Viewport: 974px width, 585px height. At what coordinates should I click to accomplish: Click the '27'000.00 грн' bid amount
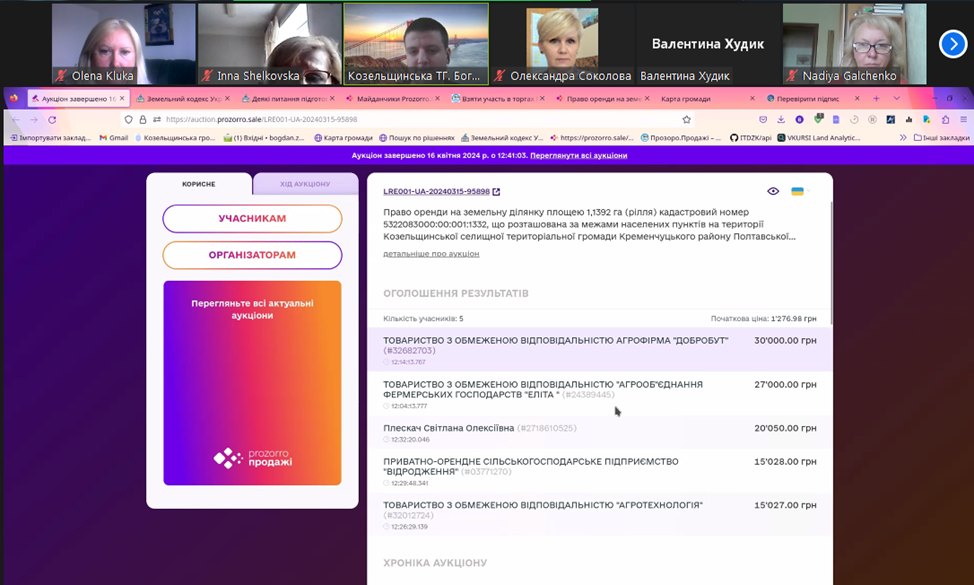click(x=785, y=385)
